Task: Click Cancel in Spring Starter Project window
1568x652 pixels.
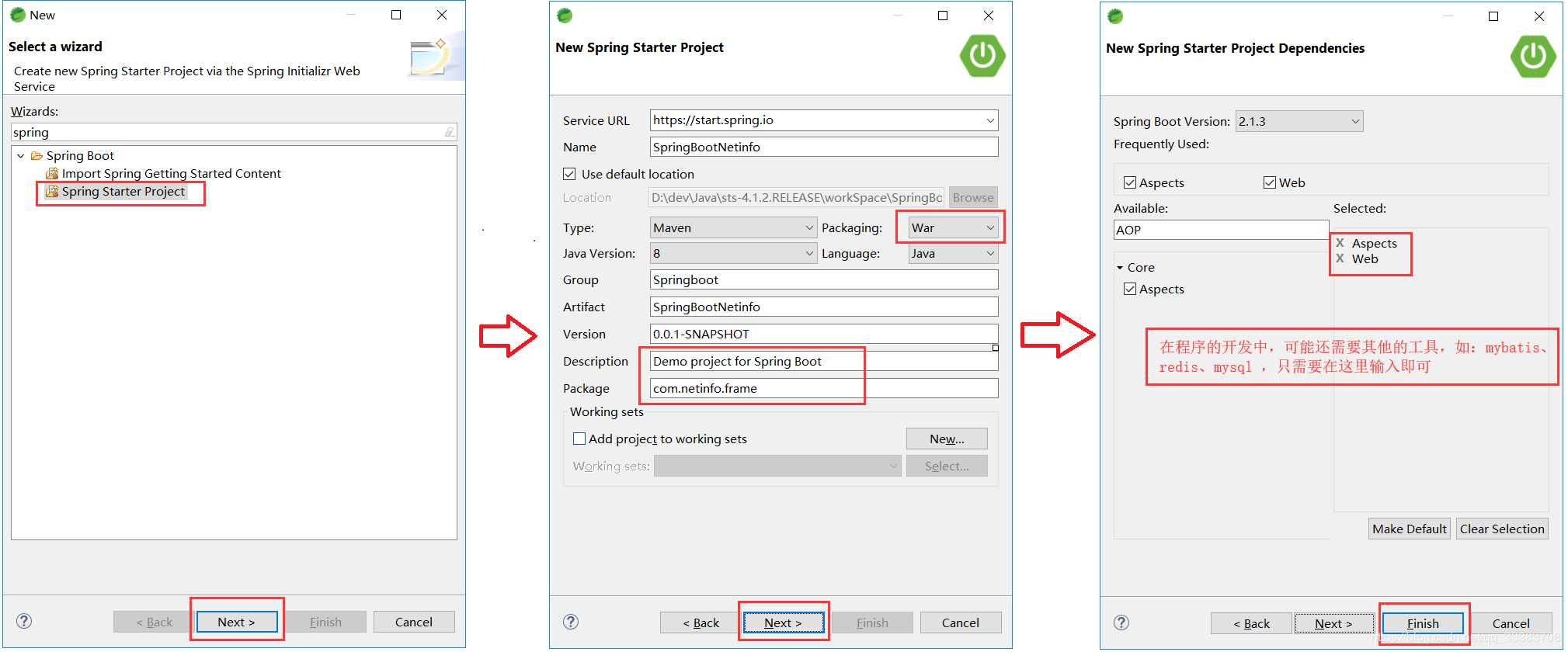Action: [960, 623]
